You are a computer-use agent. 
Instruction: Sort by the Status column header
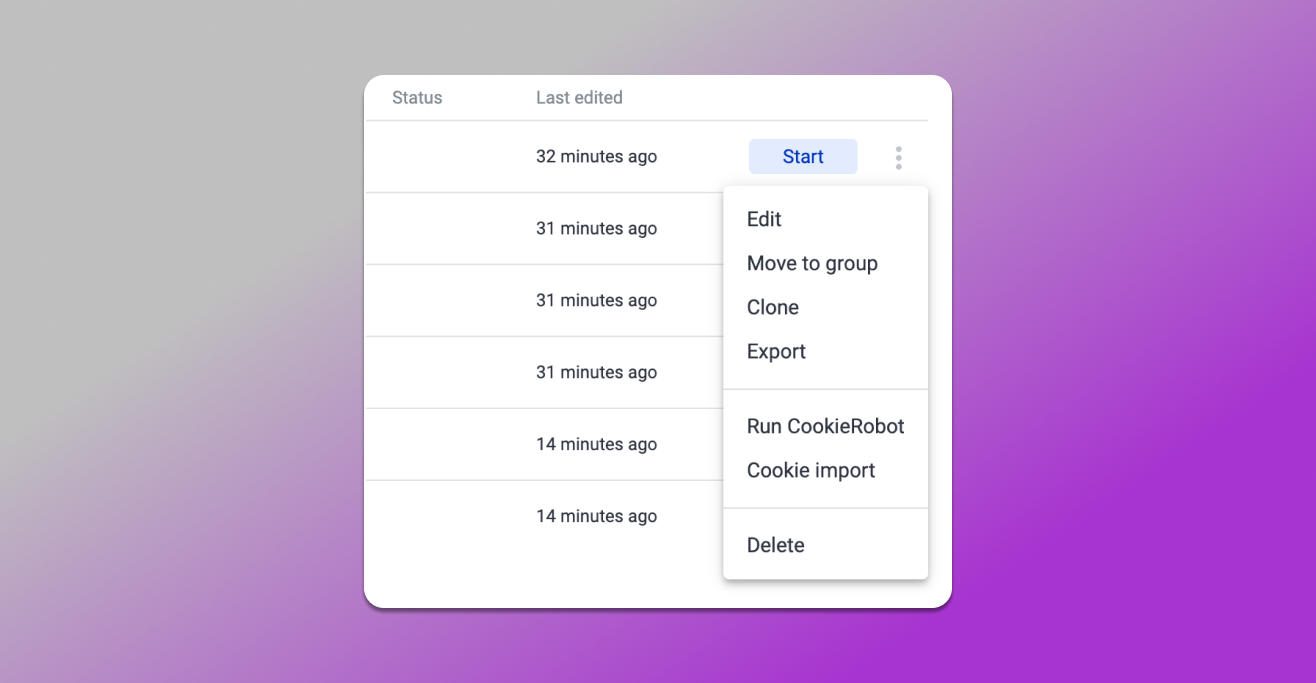[417, 97]
